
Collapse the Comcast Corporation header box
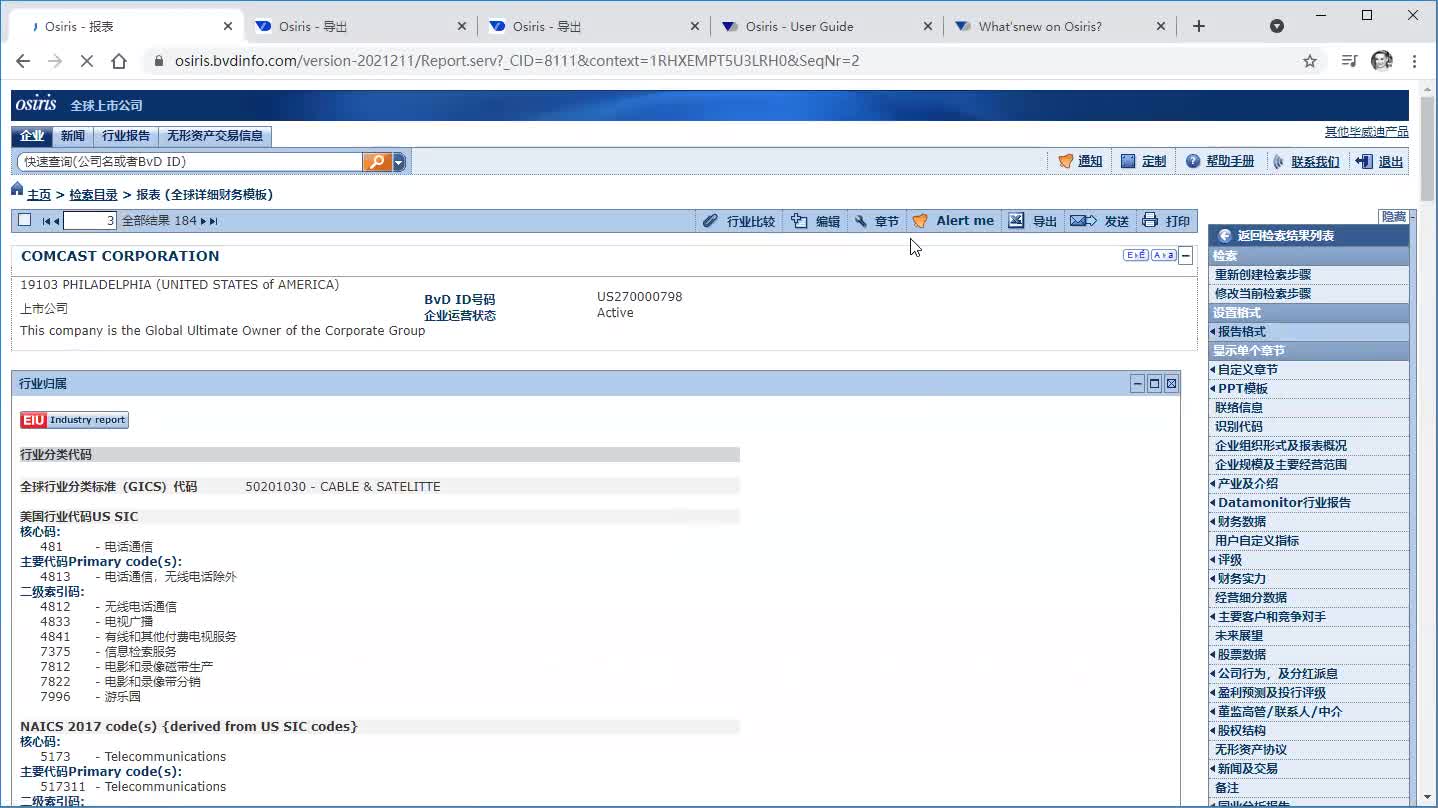click(1185, 256)
